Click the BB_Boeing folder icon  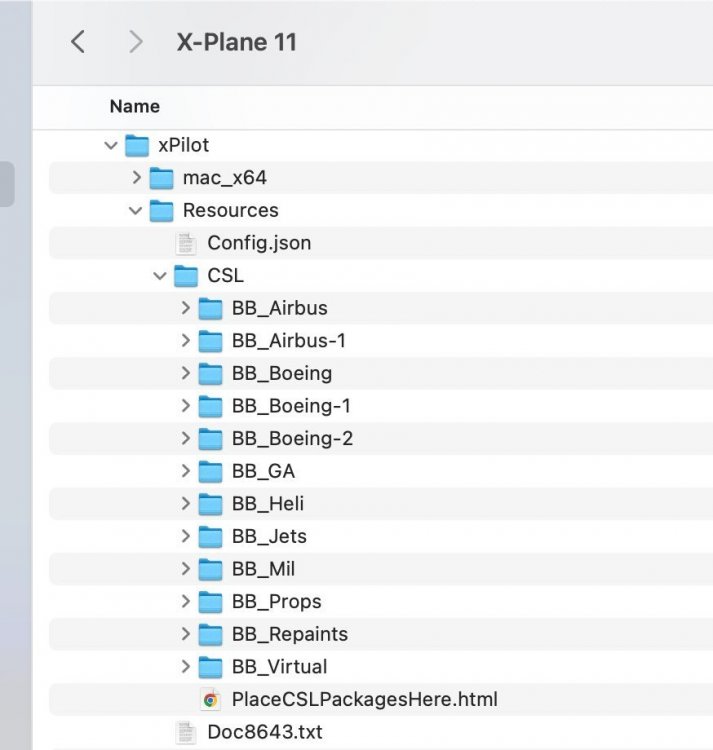point(210,374)
